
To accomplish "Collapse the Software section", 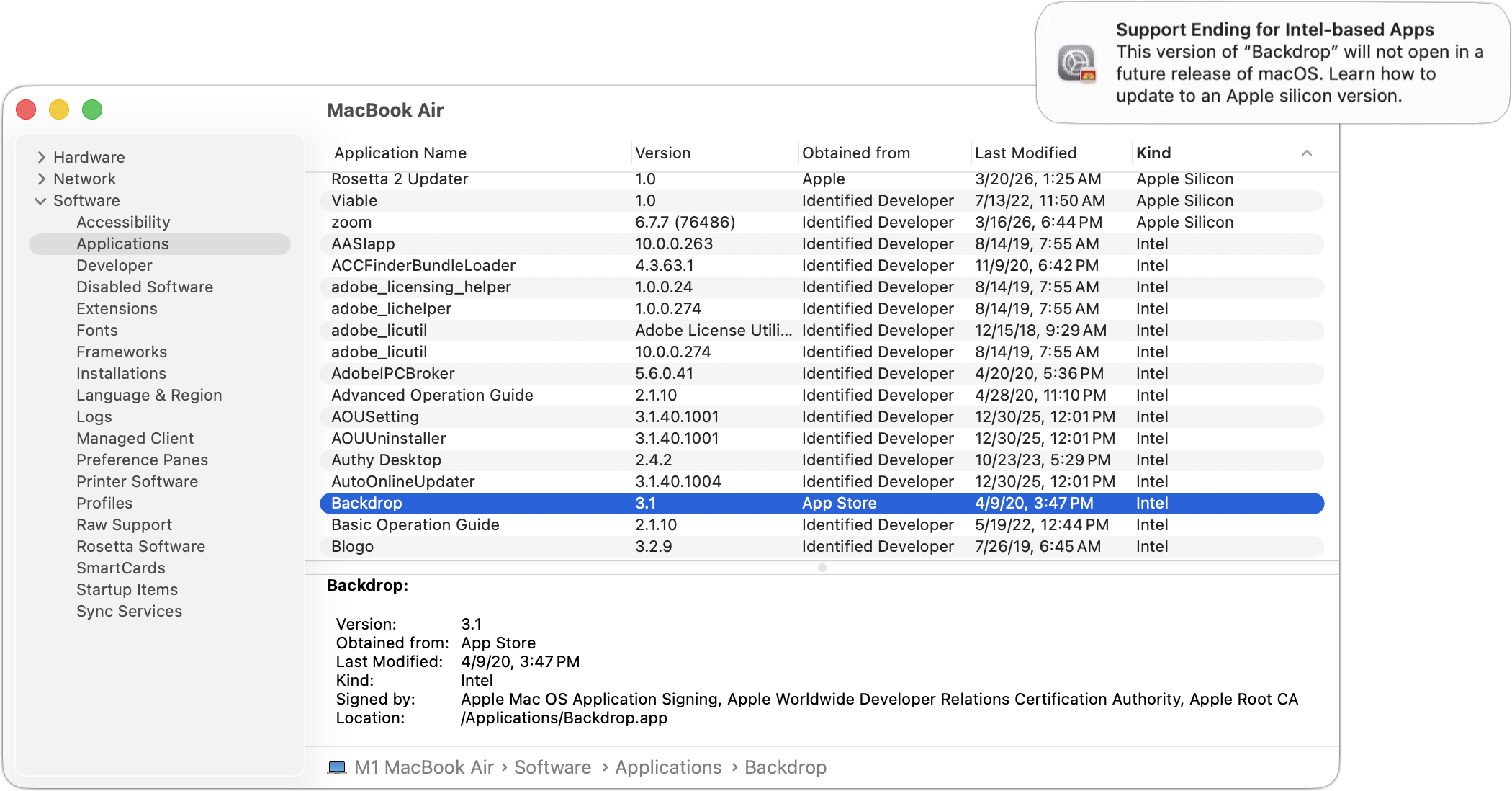I will pyautogui.click(x=41, y=201).
